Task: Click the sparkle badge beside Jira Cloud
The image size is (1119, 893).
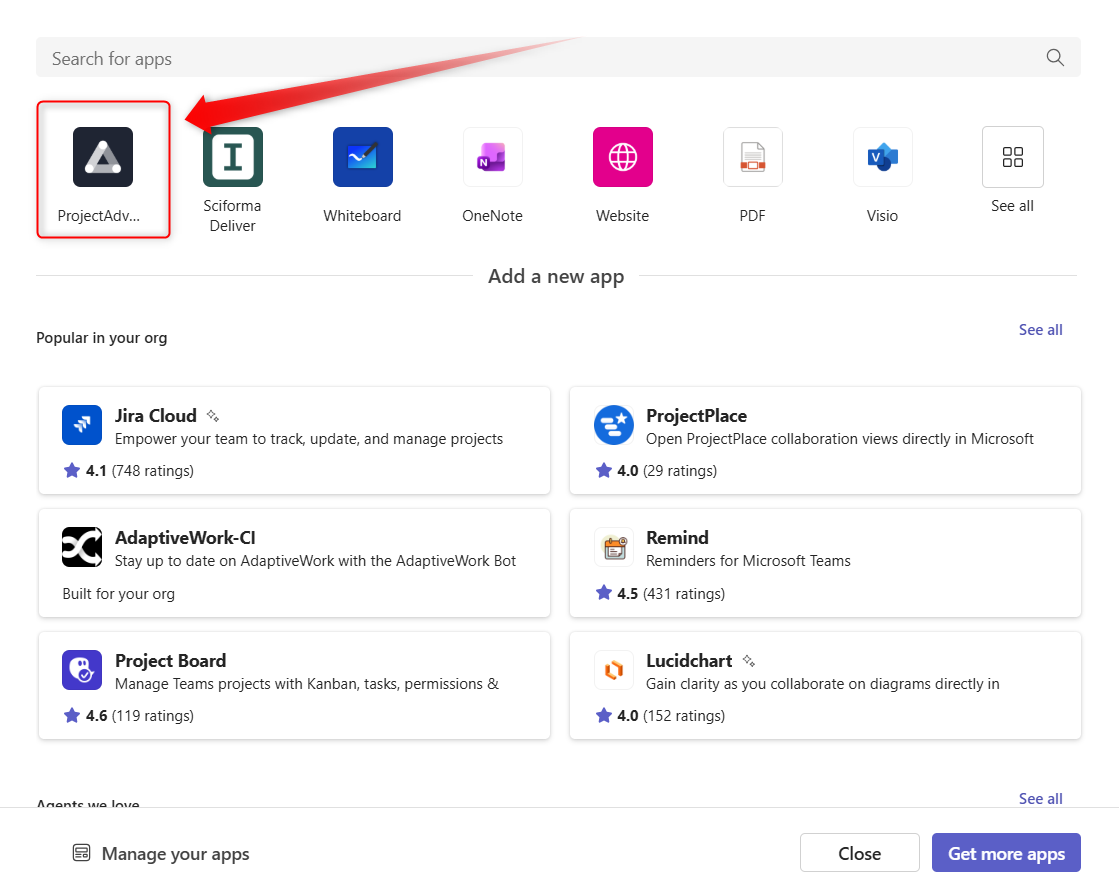Action: tap(213, 415)
